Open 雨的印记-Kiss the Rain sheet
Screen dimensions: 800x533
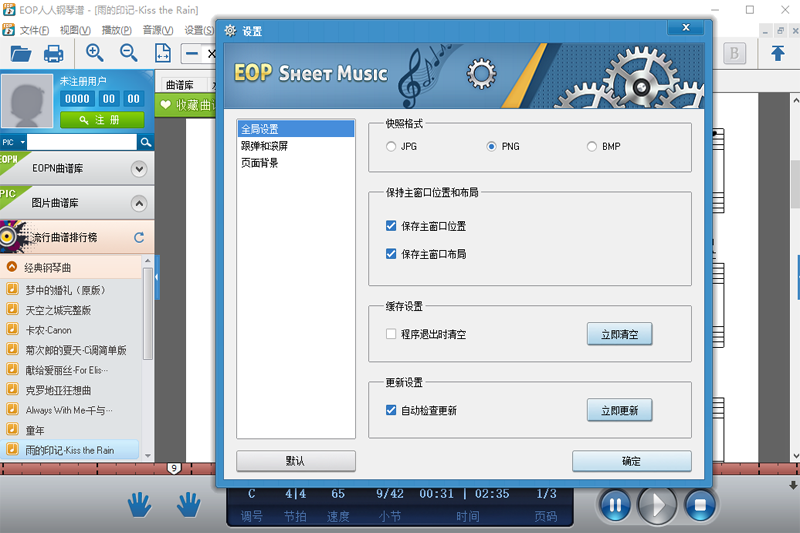(70, 450)
